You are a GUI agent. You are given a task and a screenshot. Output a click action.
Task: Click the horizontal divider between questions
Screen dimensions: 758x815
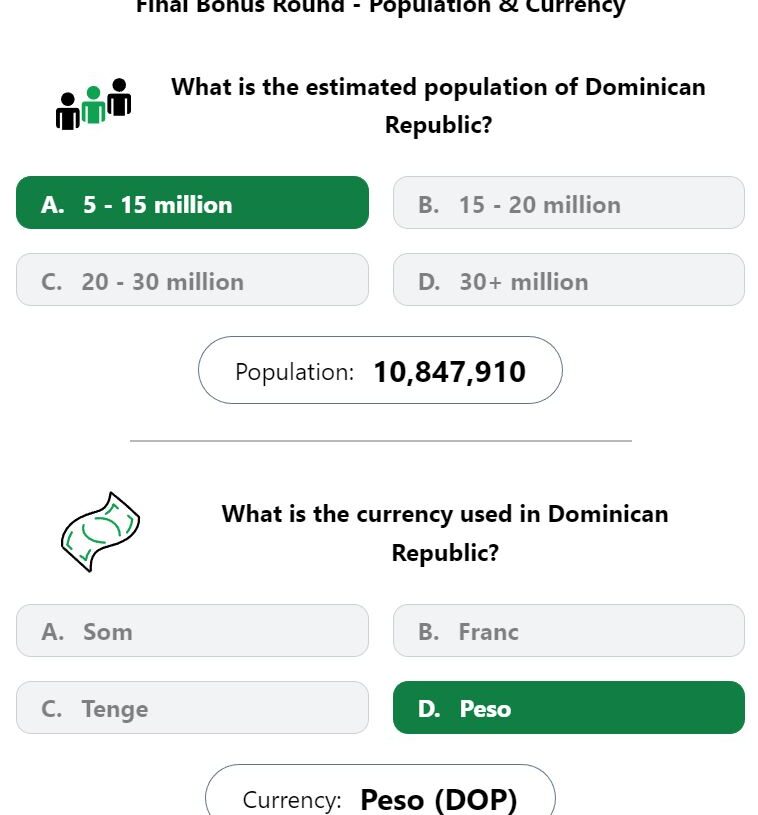coord(381,441)
